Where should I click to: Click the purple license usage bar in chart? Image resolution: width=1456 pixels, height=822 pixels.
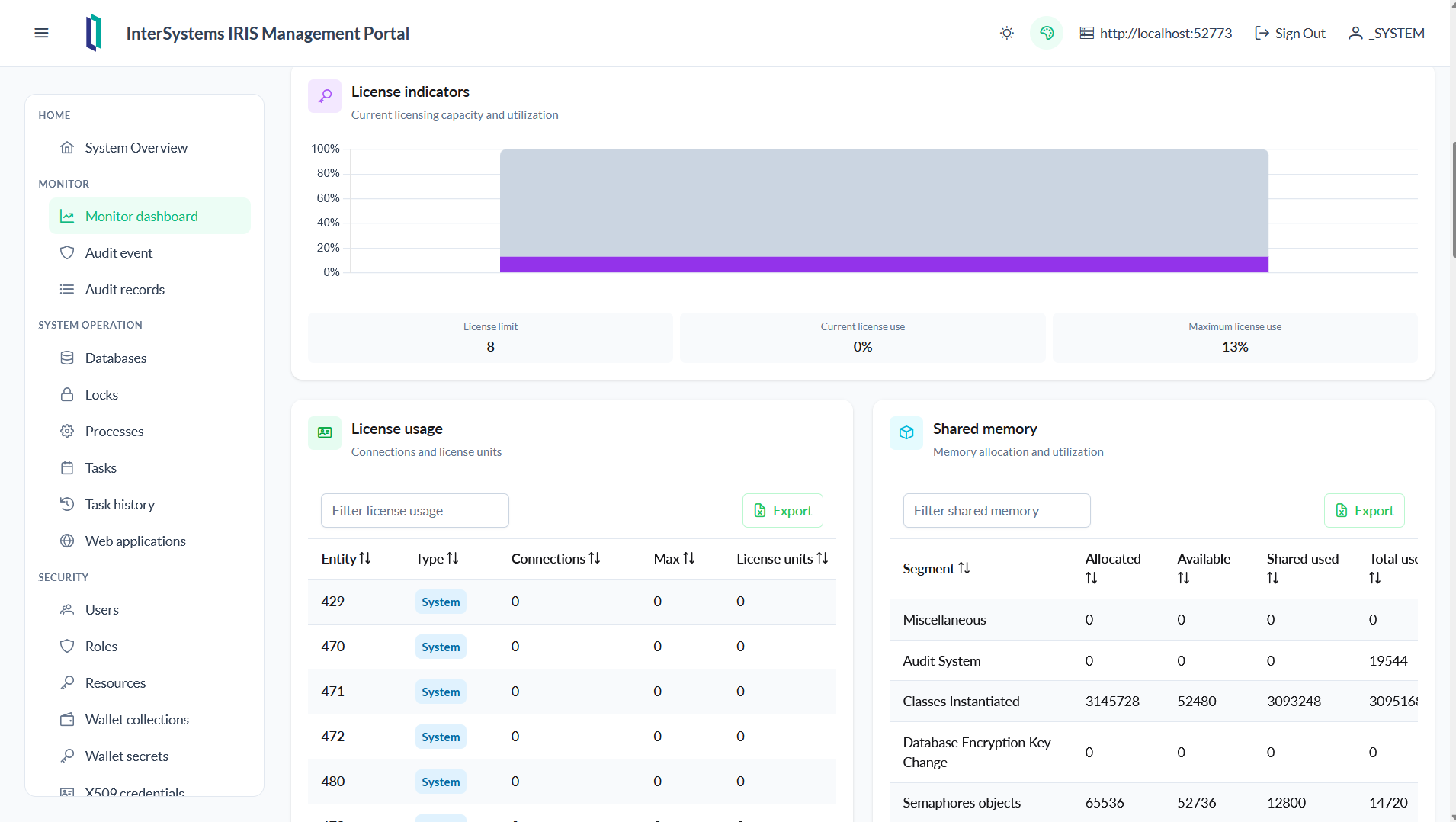click(x=884, y=265)
